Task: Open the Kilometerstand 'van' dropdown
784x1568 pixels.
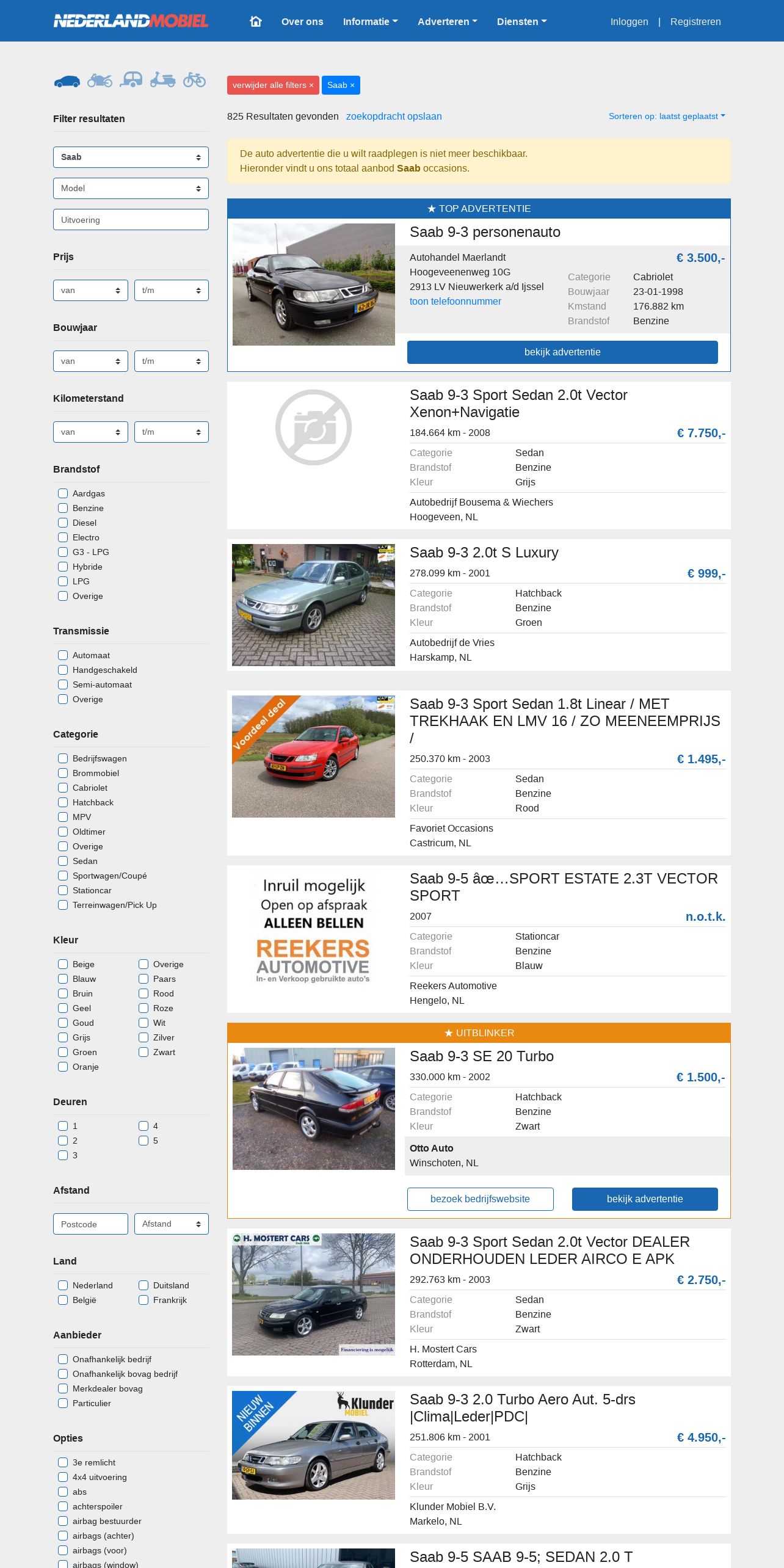Action: (90, 432)
